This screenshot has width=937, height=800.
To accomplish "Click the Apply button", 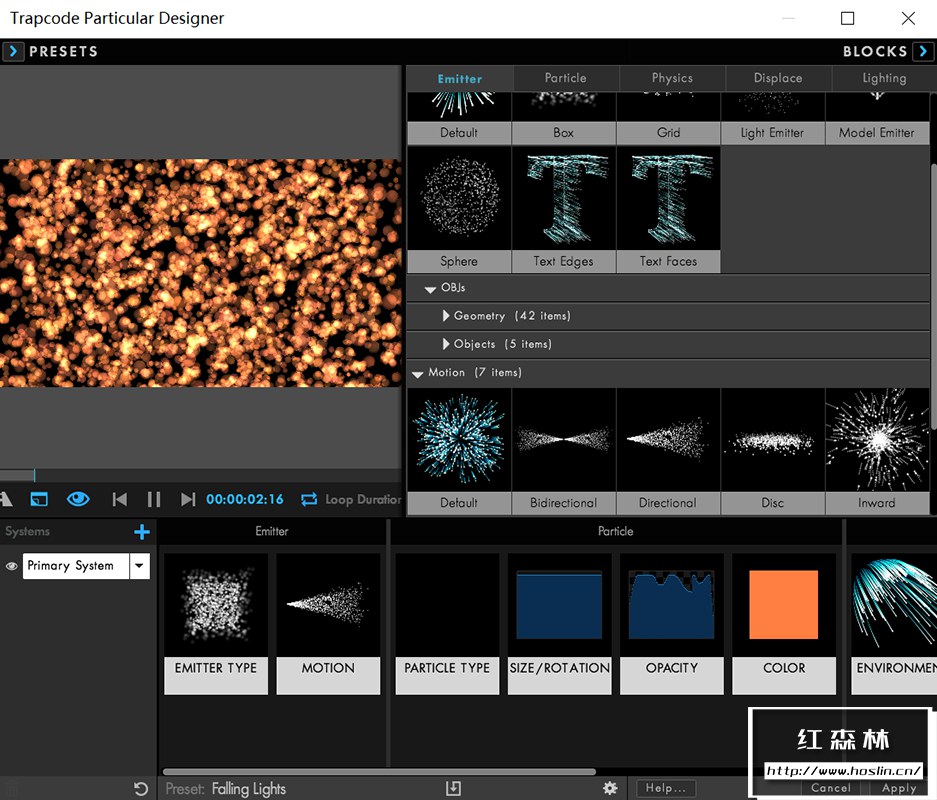I will click(897, 788).
